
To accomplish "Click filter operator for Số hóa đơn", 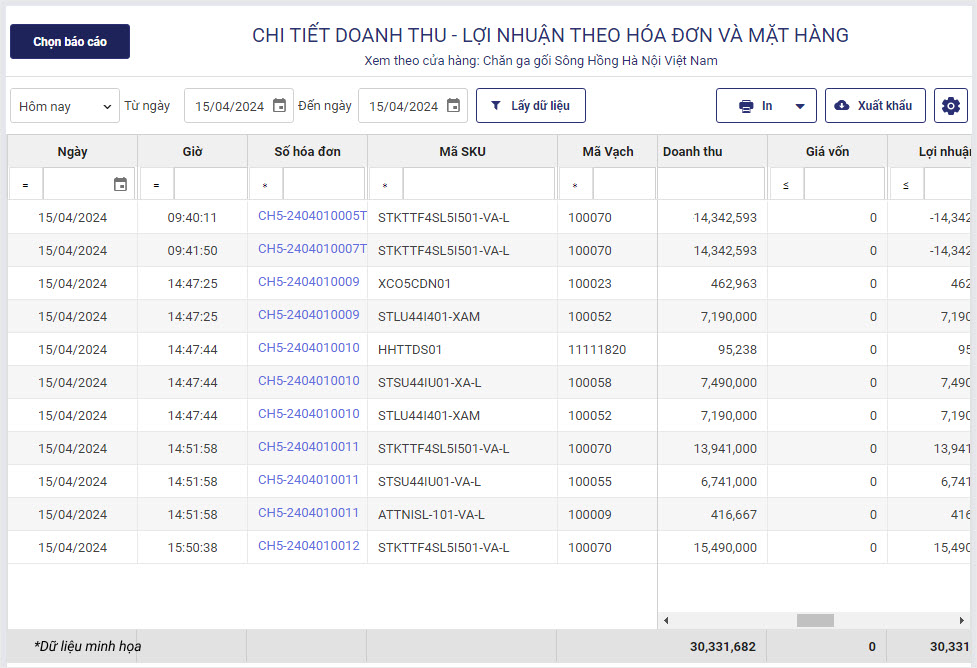I will click(x=265, y=185).
